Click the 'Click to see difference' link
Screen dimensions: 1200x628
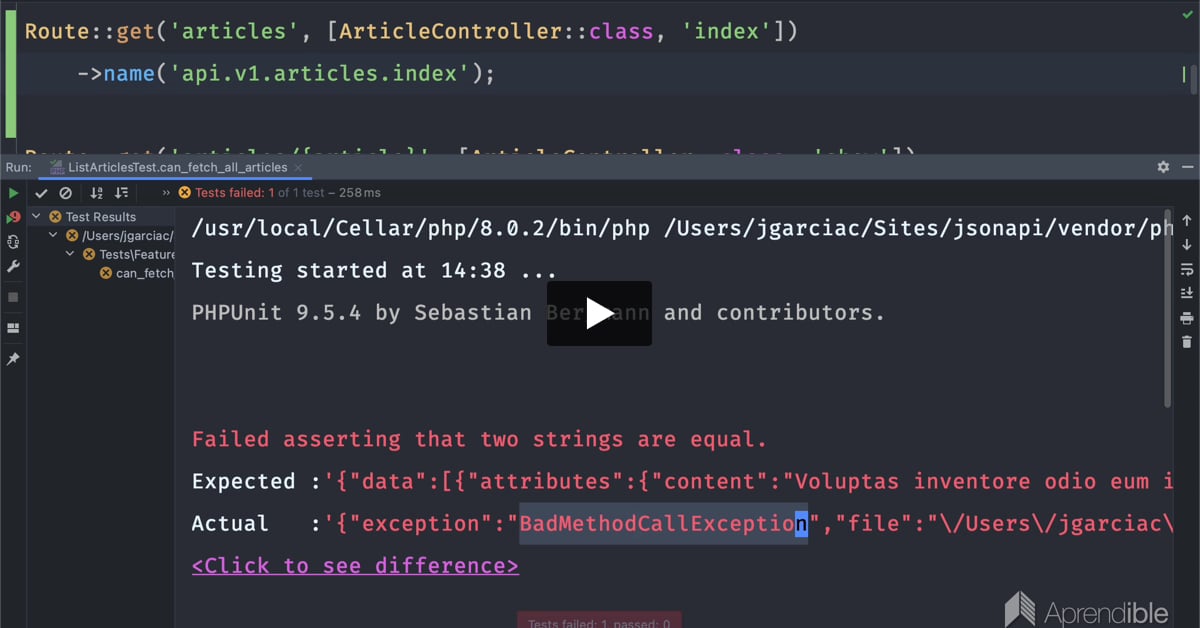point(355,566)
